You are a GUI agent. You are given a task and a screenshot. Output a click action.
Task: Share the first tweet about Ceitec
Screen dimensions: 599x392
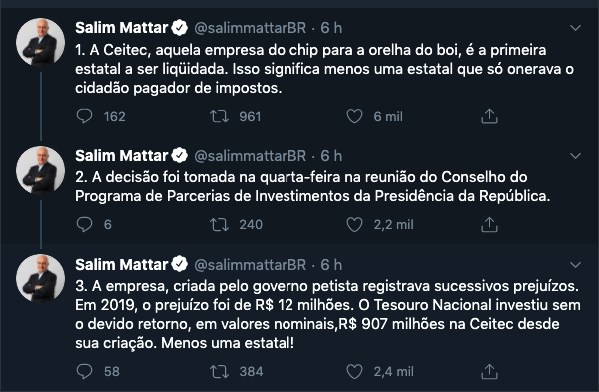coord(489,116)
